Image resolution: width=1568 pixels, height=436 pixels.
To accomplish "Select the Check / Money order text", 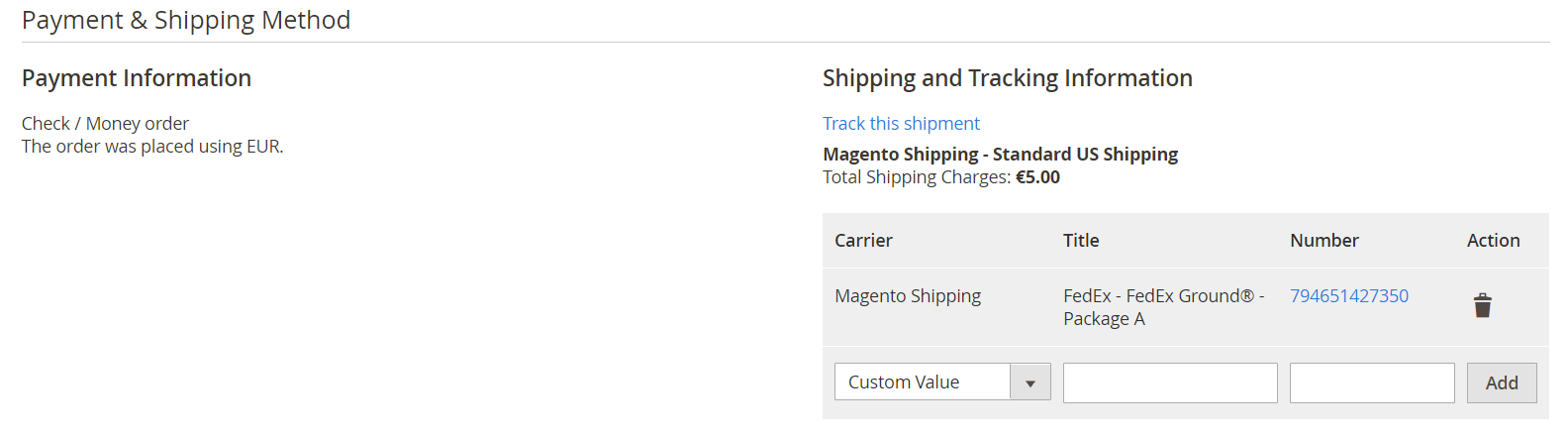I will click(105, 123).
